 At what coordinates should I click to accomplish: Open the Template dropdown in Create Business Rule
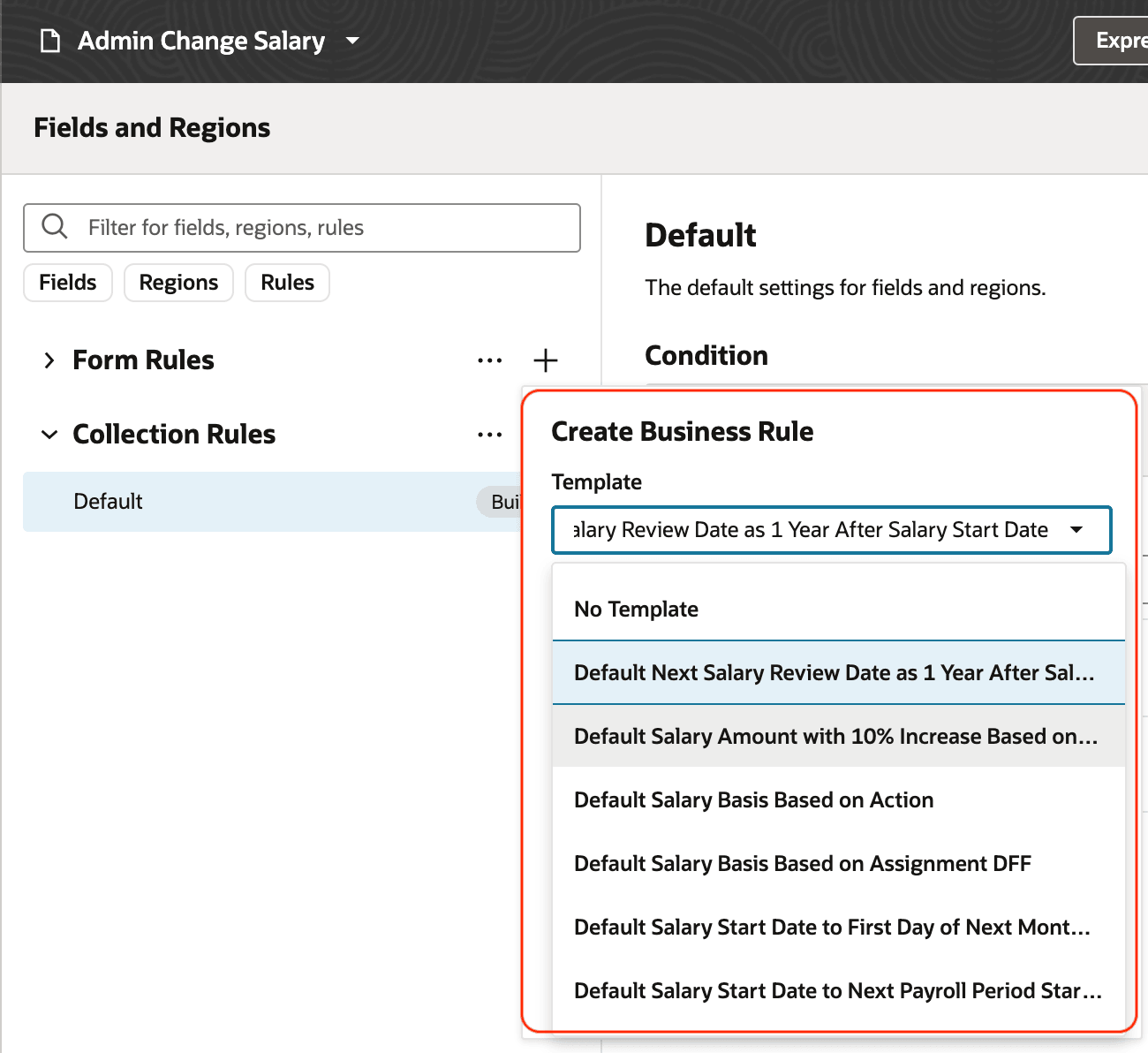tap(1077, 529)
